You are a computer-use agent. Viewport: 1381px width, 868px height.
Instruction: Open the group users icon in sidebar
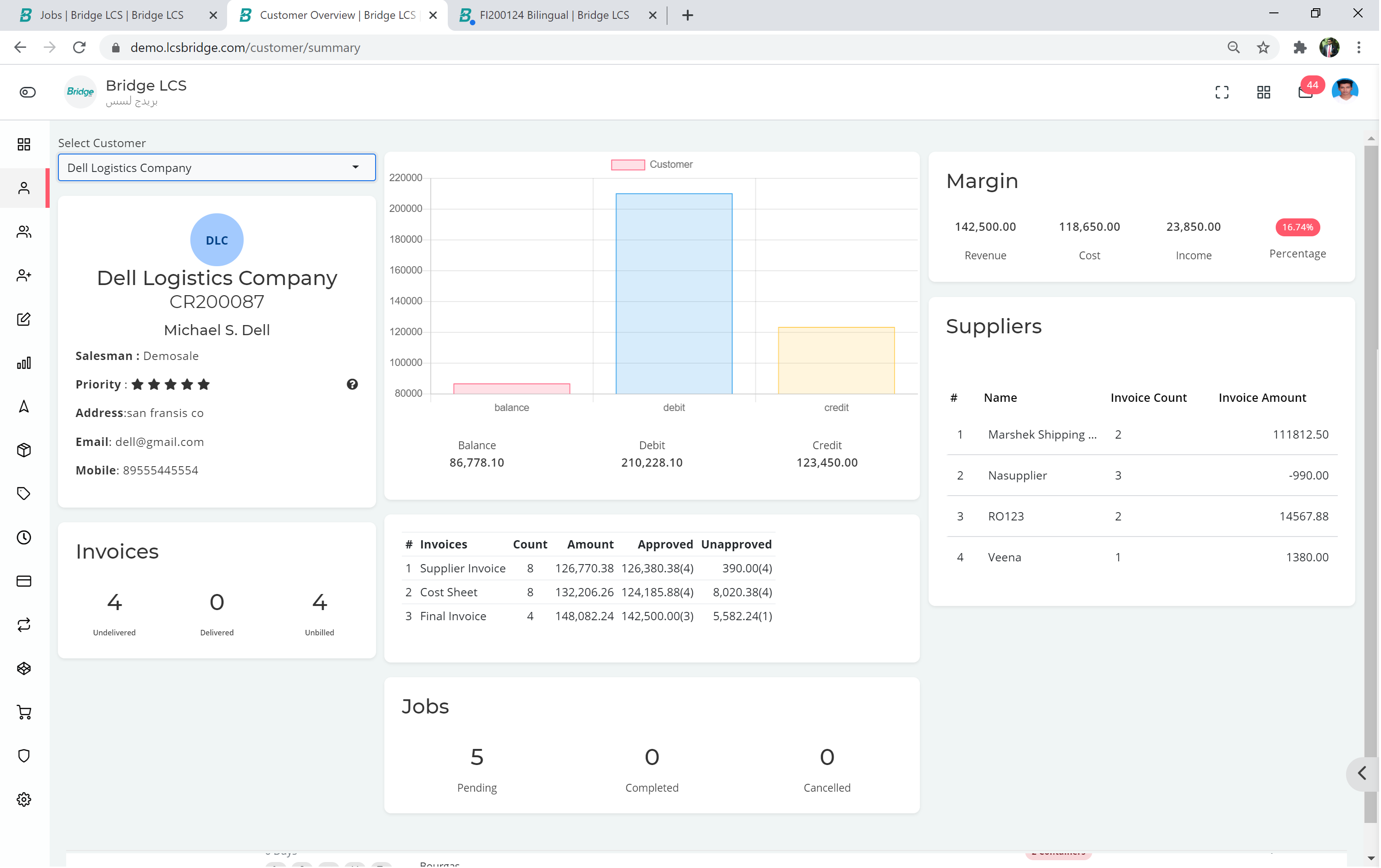point(24,232)
